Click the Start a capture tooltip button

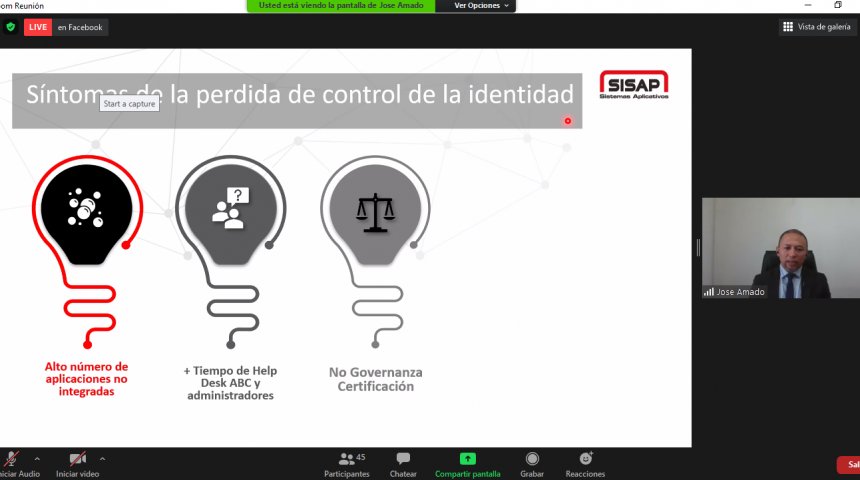pos(129,104)
